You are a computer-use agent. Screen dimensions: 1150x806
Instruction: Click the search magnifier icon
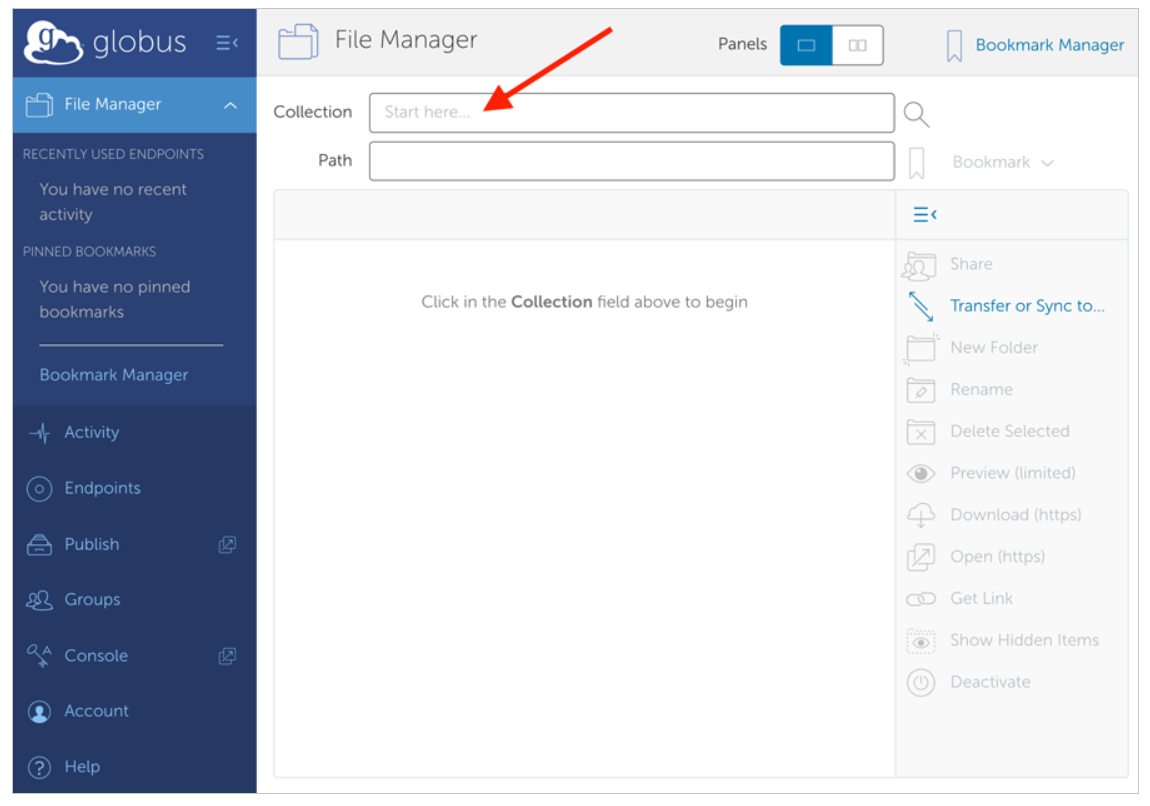(x=917, y=114)
